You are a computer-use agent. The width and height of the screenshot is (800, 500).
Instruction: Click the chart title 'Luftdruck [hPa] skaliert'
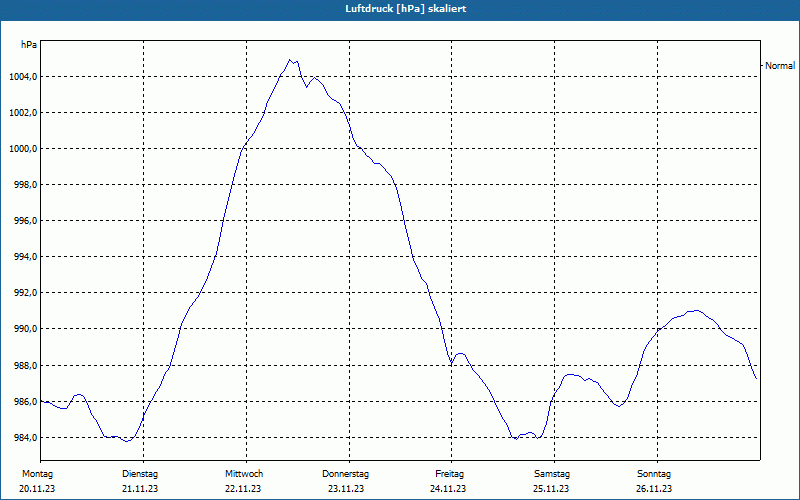click(406, 9)
